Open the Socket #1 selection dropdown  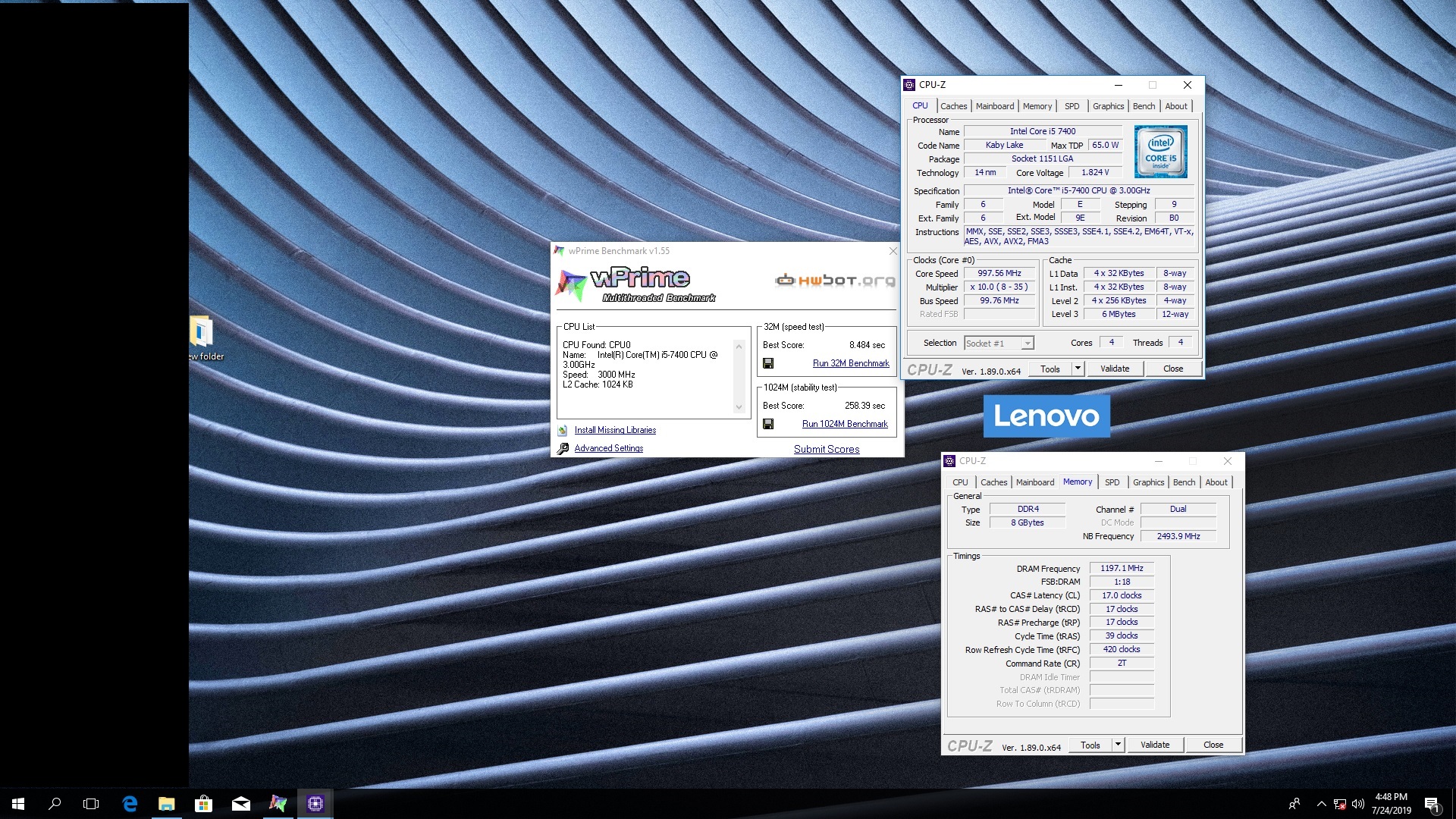click(x=999, y=344)
